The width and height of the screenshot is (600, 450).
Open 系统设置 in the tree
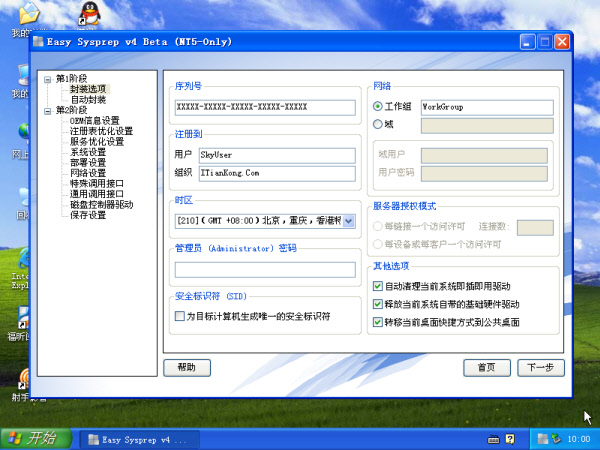[x=88, y=152]
